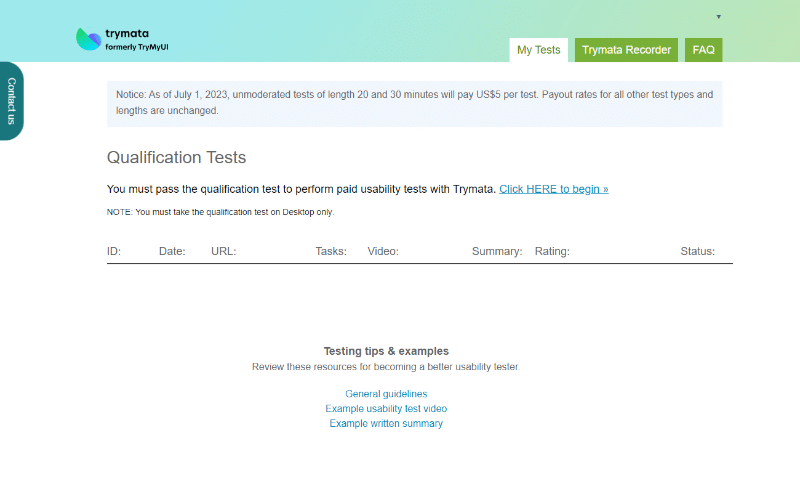800x494 pixels.
Task: Click the trymata formerly TryMyUI wordmark
Action: (137, 40)
